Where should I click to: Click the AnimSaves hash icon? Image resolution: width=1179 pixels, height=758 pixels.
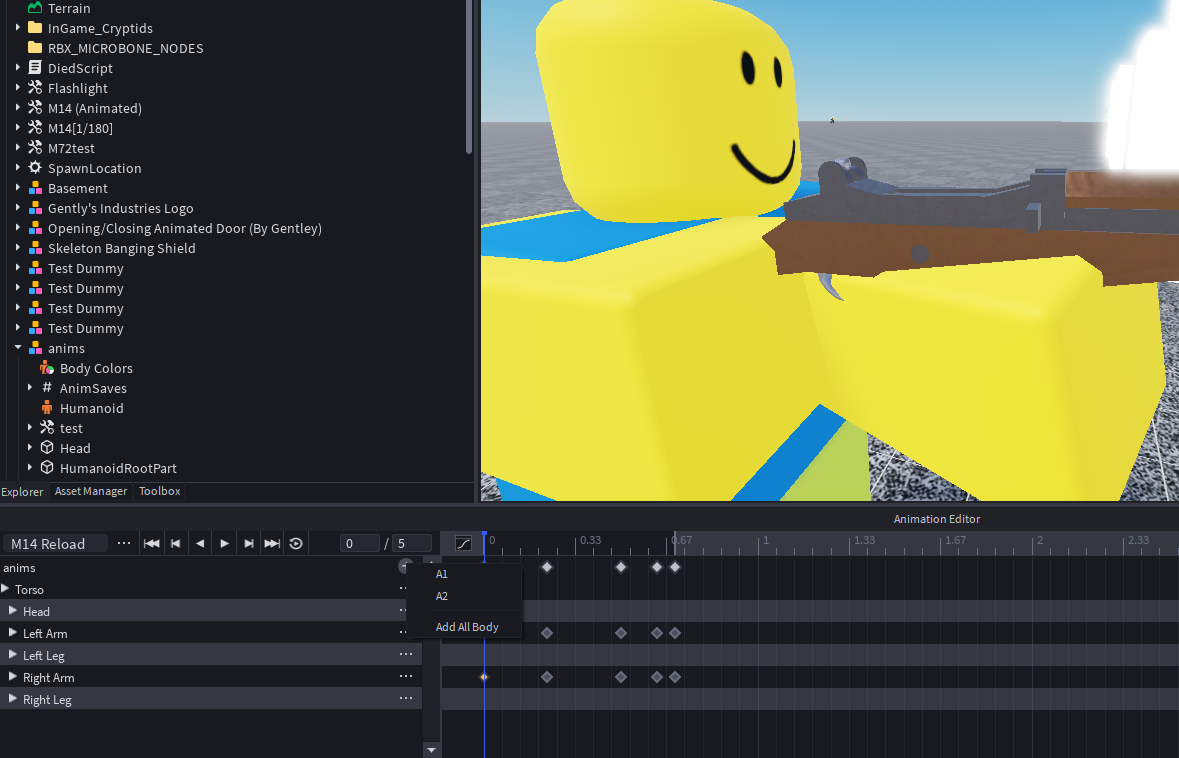pos(47,387)
